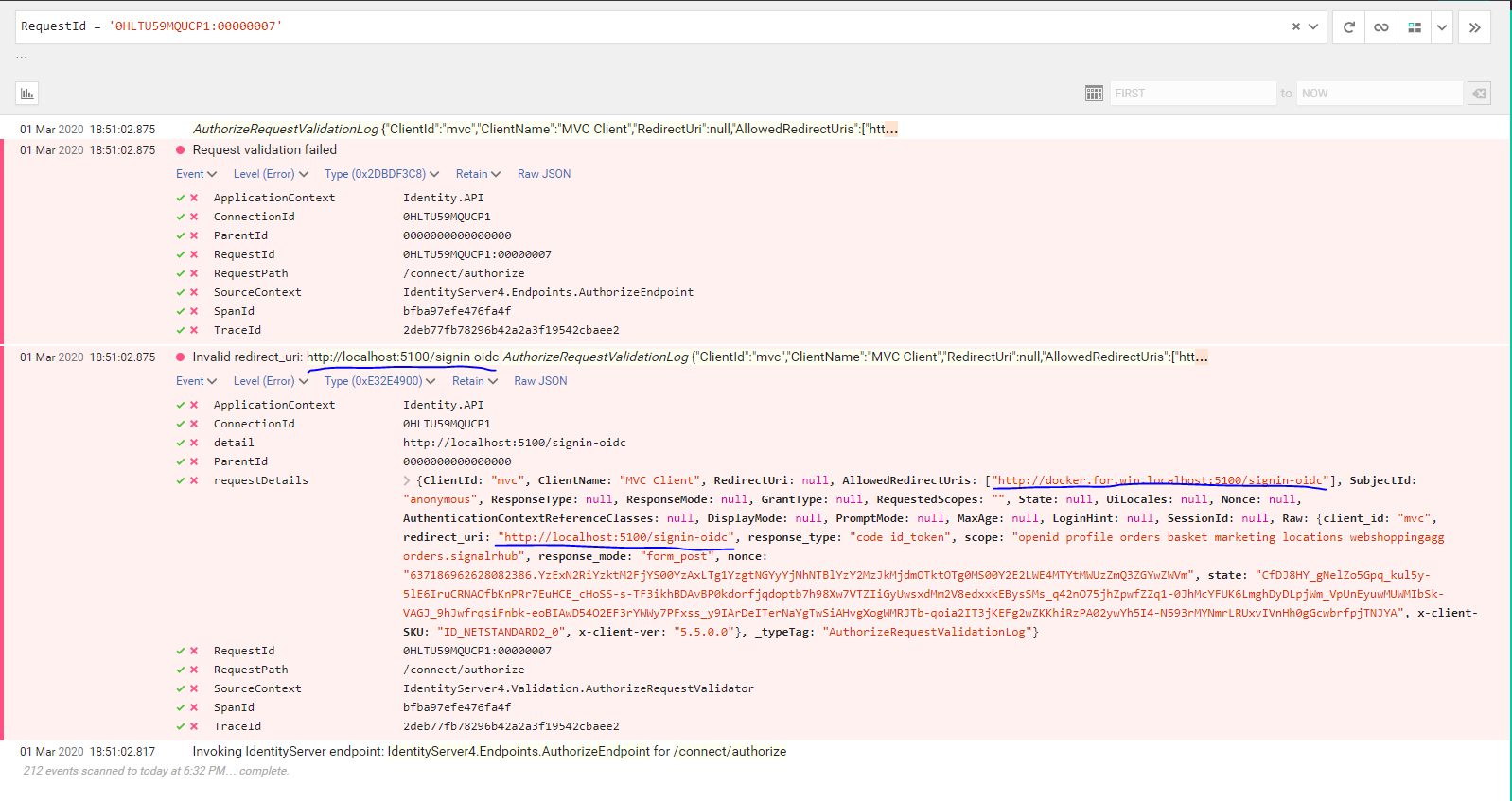The height and width of the screenshot is (801, 1512).
Task: Click the IdentityServer4.Endpoints.AuthorizeEndpoint value
Action: point(549,292)
